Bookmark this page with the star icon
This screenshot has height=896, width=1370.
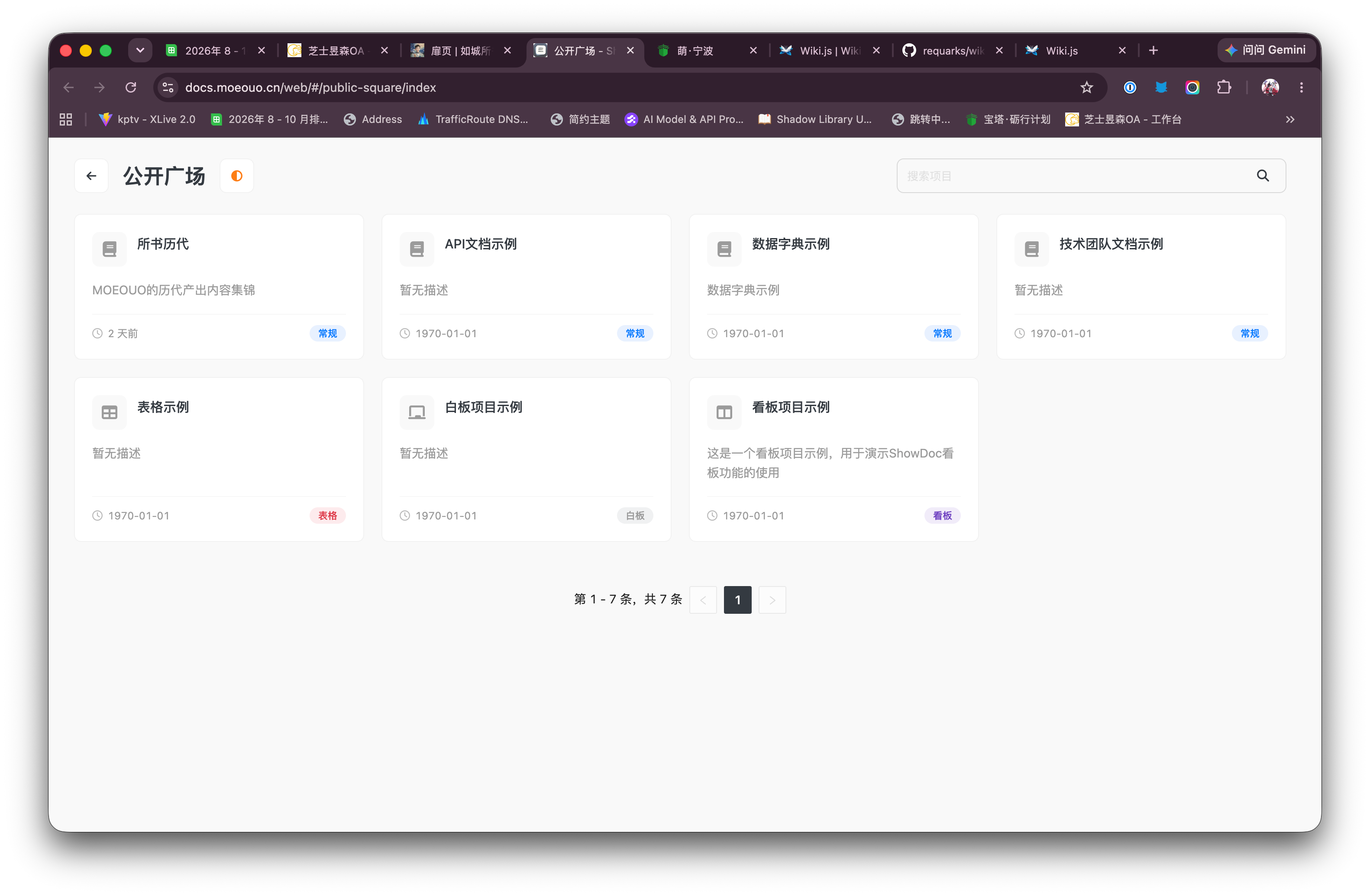click(1086, 87)
